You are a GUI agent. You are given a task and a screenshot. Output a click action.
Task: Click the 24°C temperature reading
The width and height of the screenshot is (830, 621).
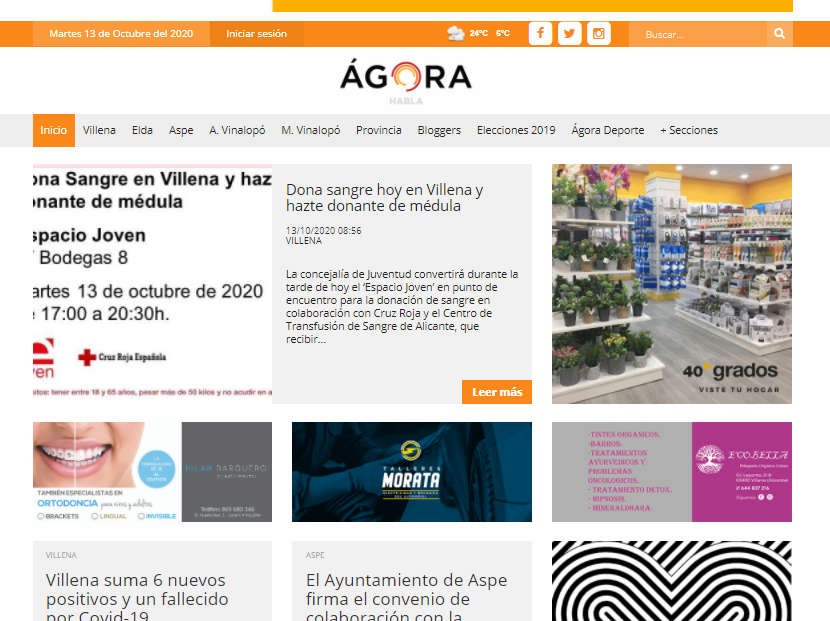coord(479,33)
